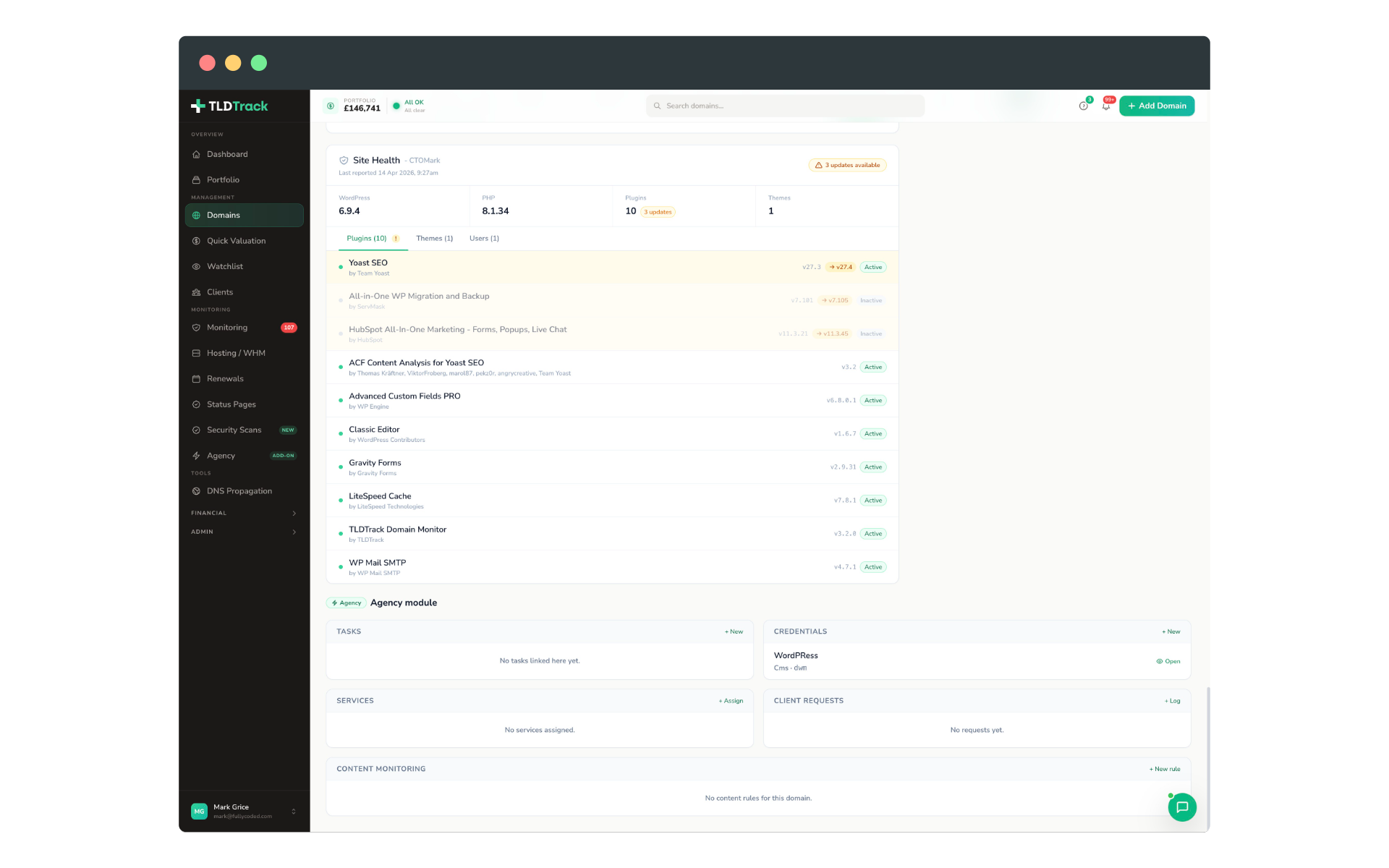Viewport: 1389px width, 868px height.
Task: Switch to the Plugins (10) tab
Action: 373,239
